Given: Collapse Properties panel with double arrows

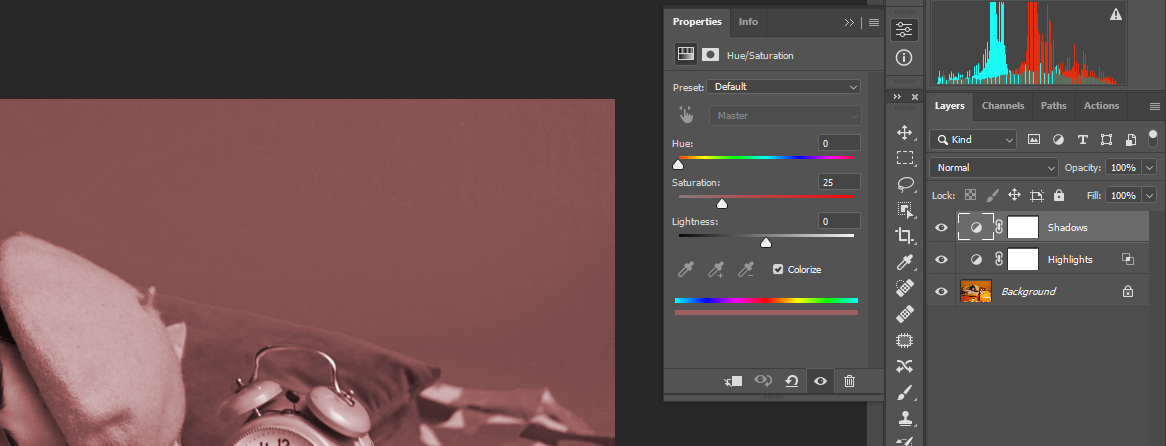Looking at the screenshot, I should 849,22.
